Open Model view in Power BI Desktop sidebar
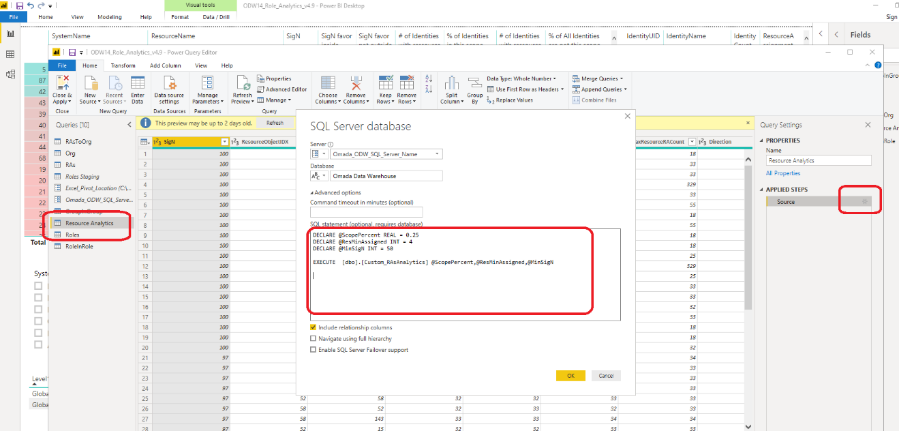Image resolution: width=899 pixels, height=431 pixels. point(10,74)
